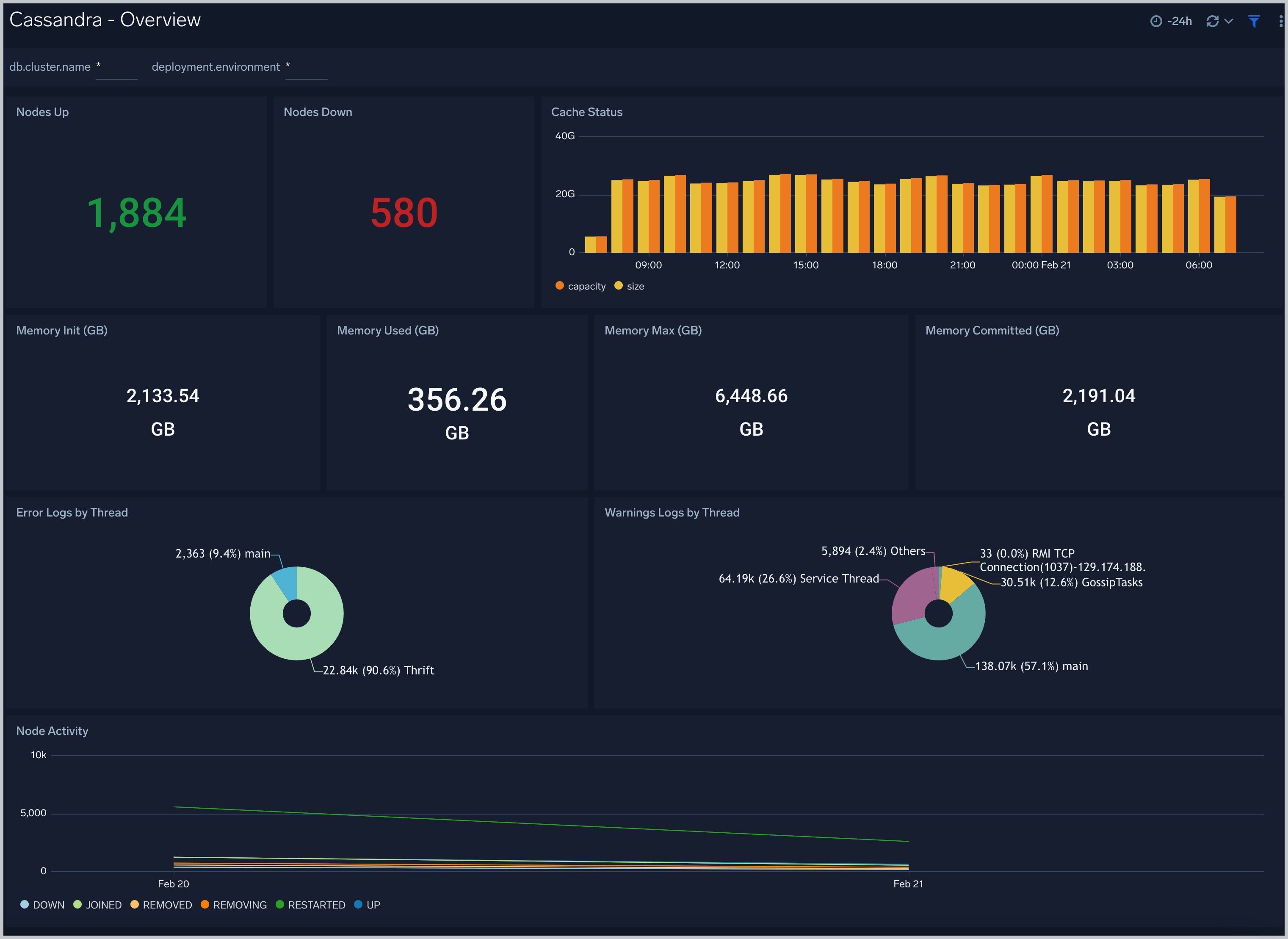Click the Nodes Down panel title

tap(318, 112)
